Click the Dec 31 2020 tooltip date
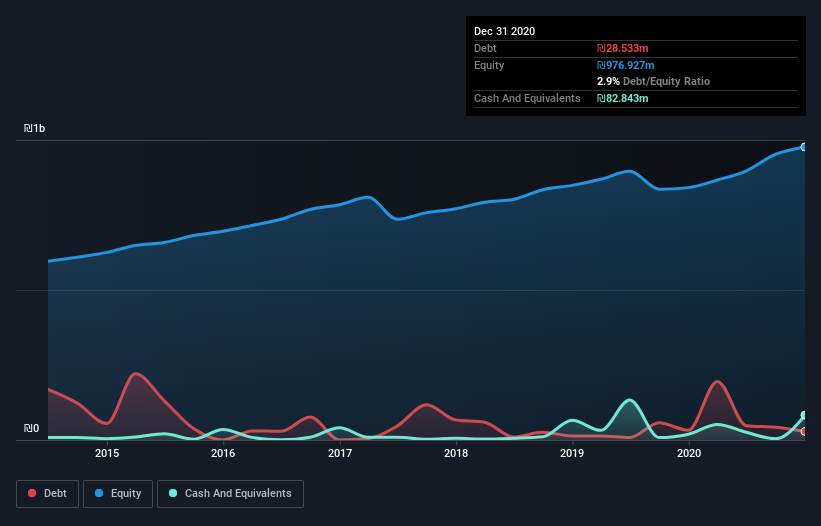821x526 pixels. [504, 31]
